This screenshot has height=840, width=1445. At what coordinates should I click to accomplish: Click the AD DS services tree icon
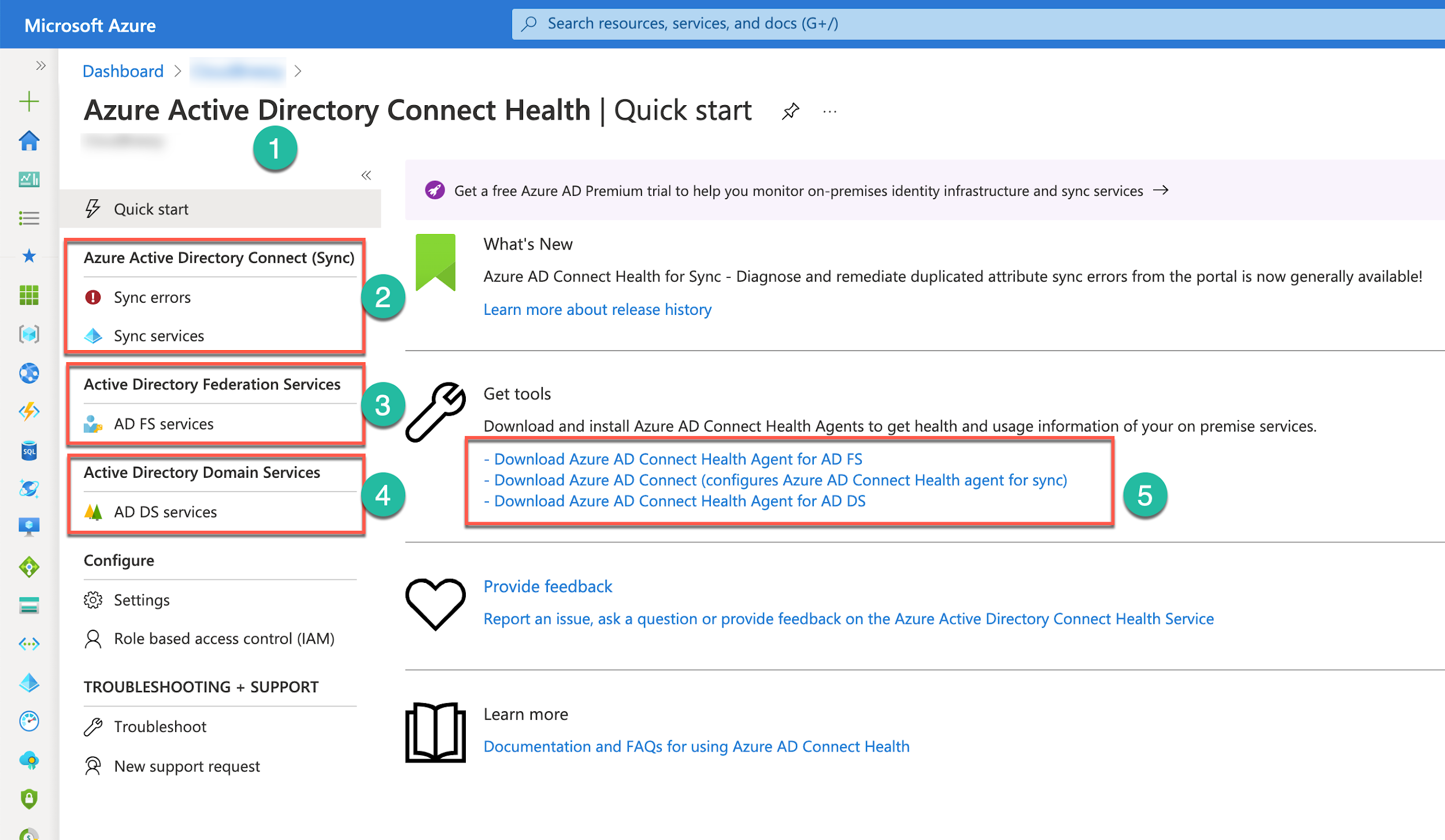tap(93, 512)
